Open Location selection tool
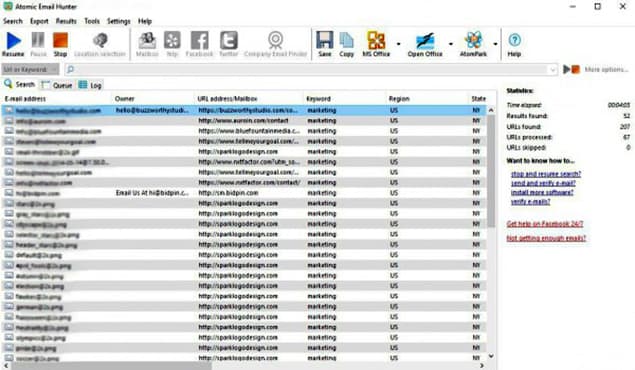 tap(100, 40)
